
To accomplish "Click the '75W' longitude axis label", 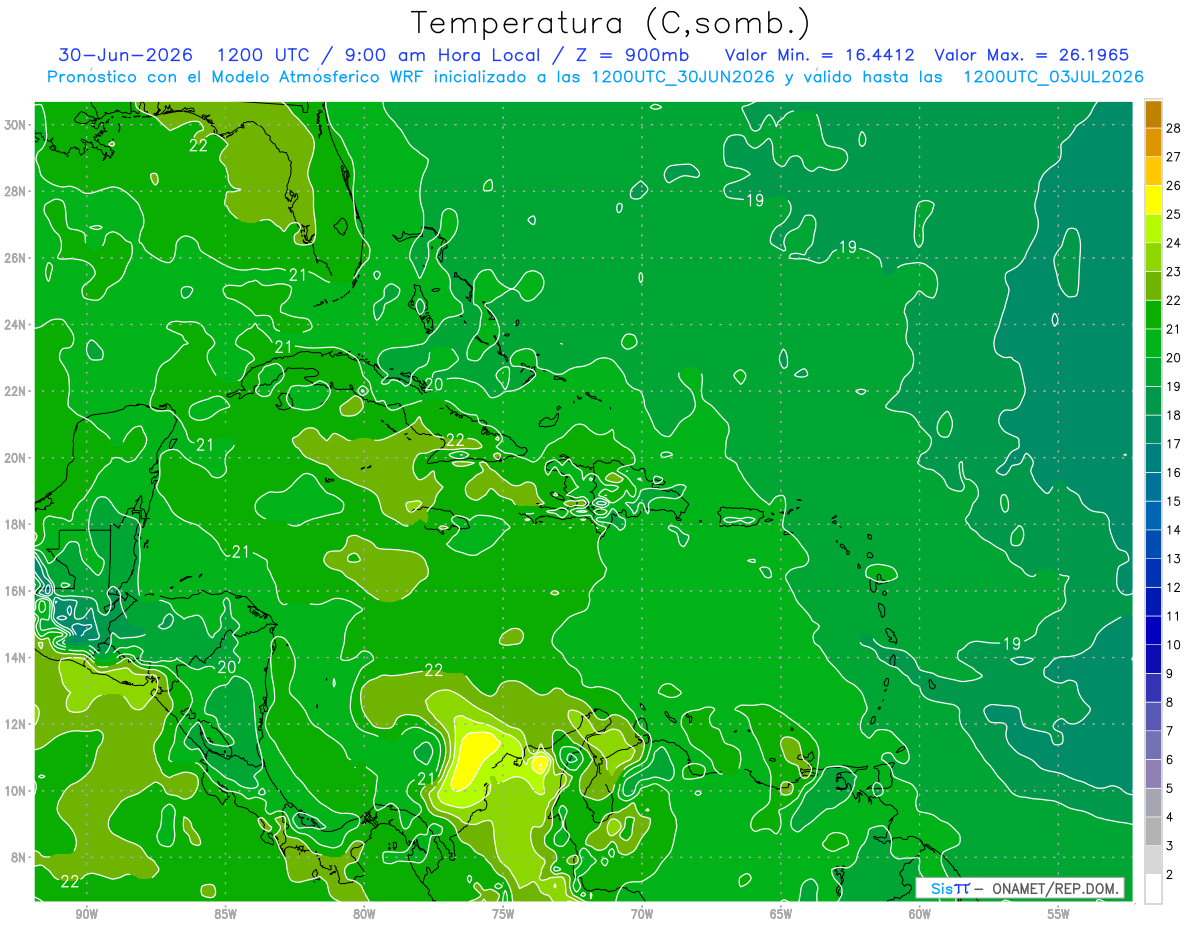I will point(503,914).
